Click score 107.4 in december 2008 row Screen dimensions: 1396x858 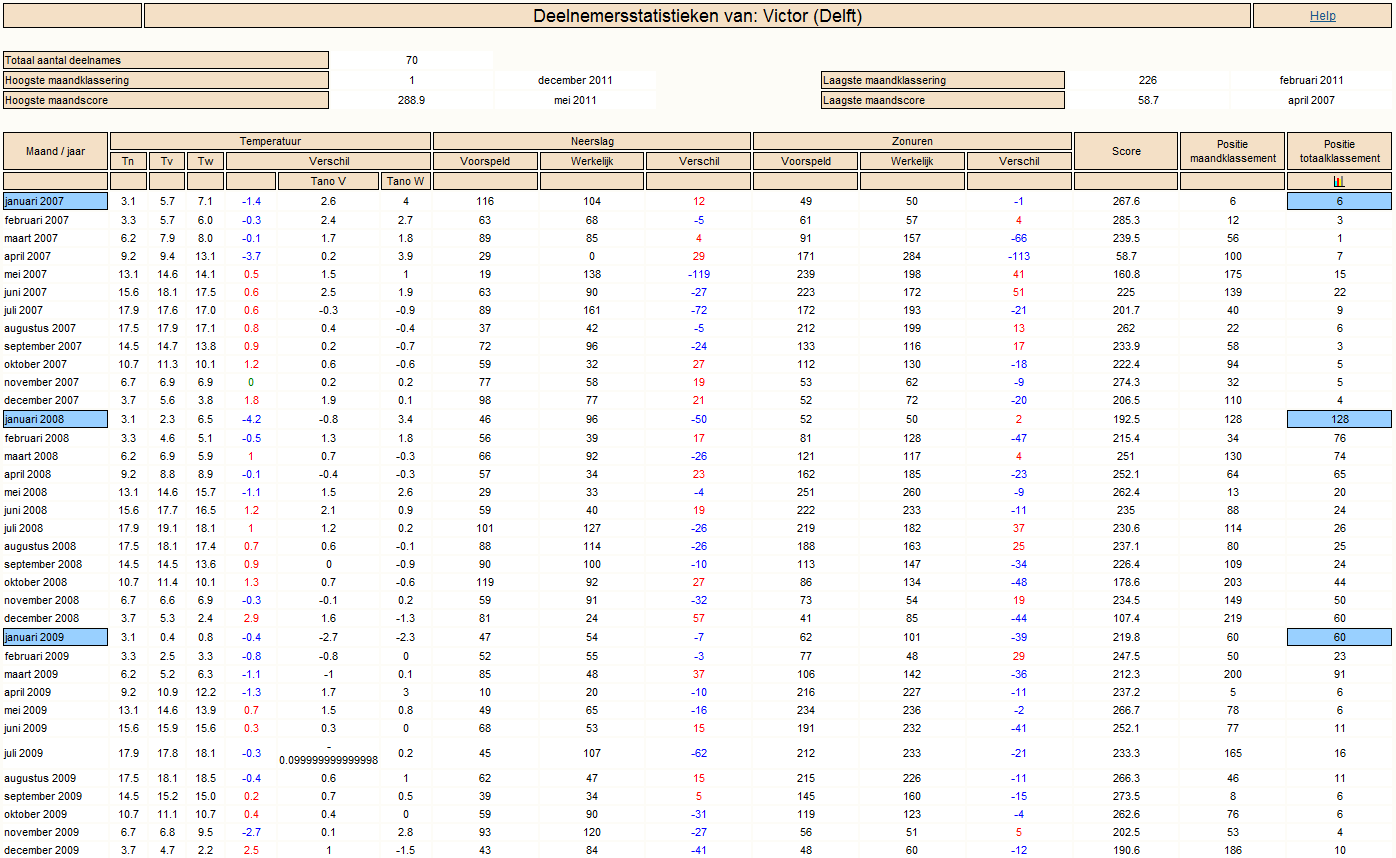pyautogui.click(x=1126, y=618)
